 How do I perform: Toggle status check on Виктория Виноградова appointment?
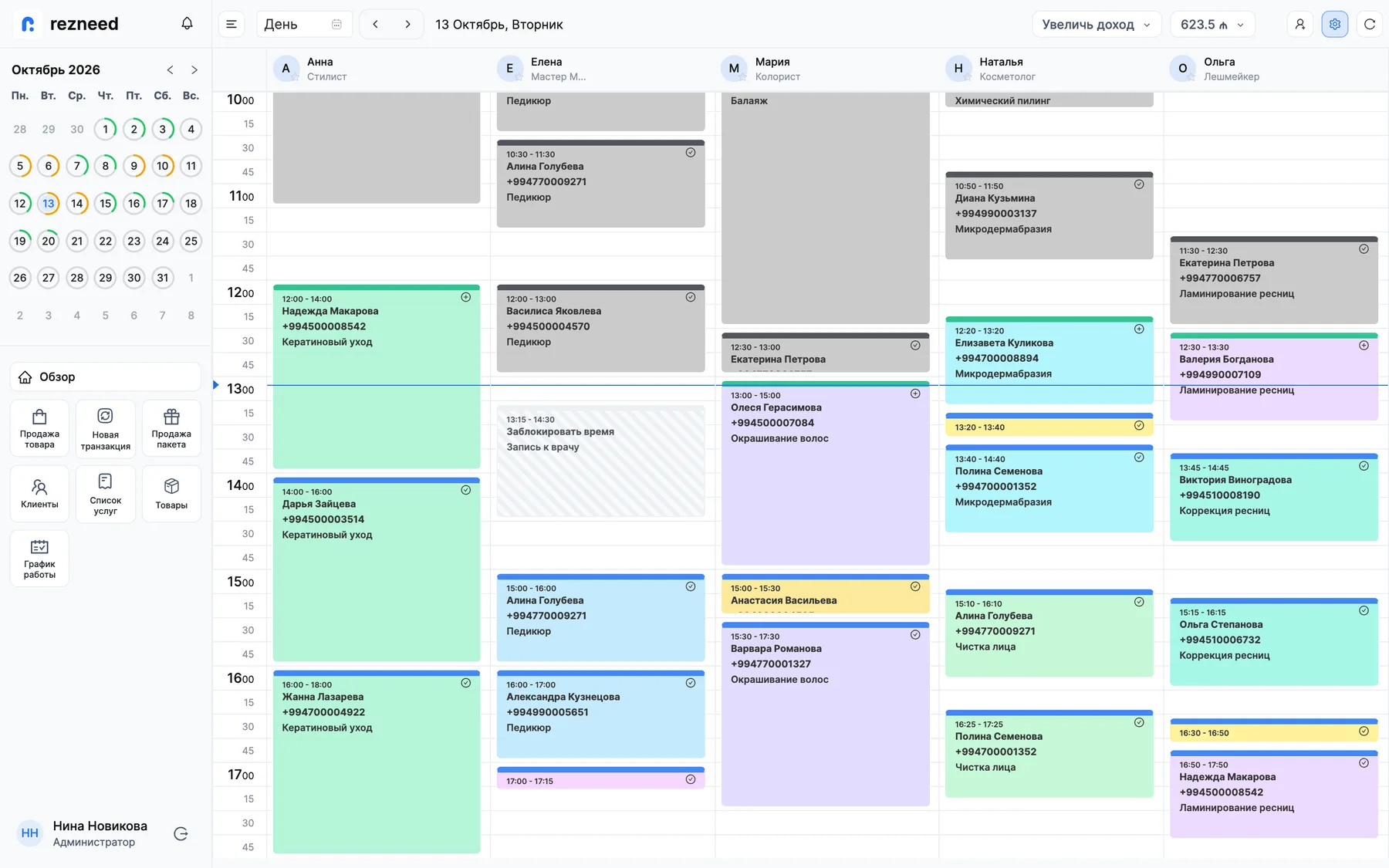pos(1364,467)
